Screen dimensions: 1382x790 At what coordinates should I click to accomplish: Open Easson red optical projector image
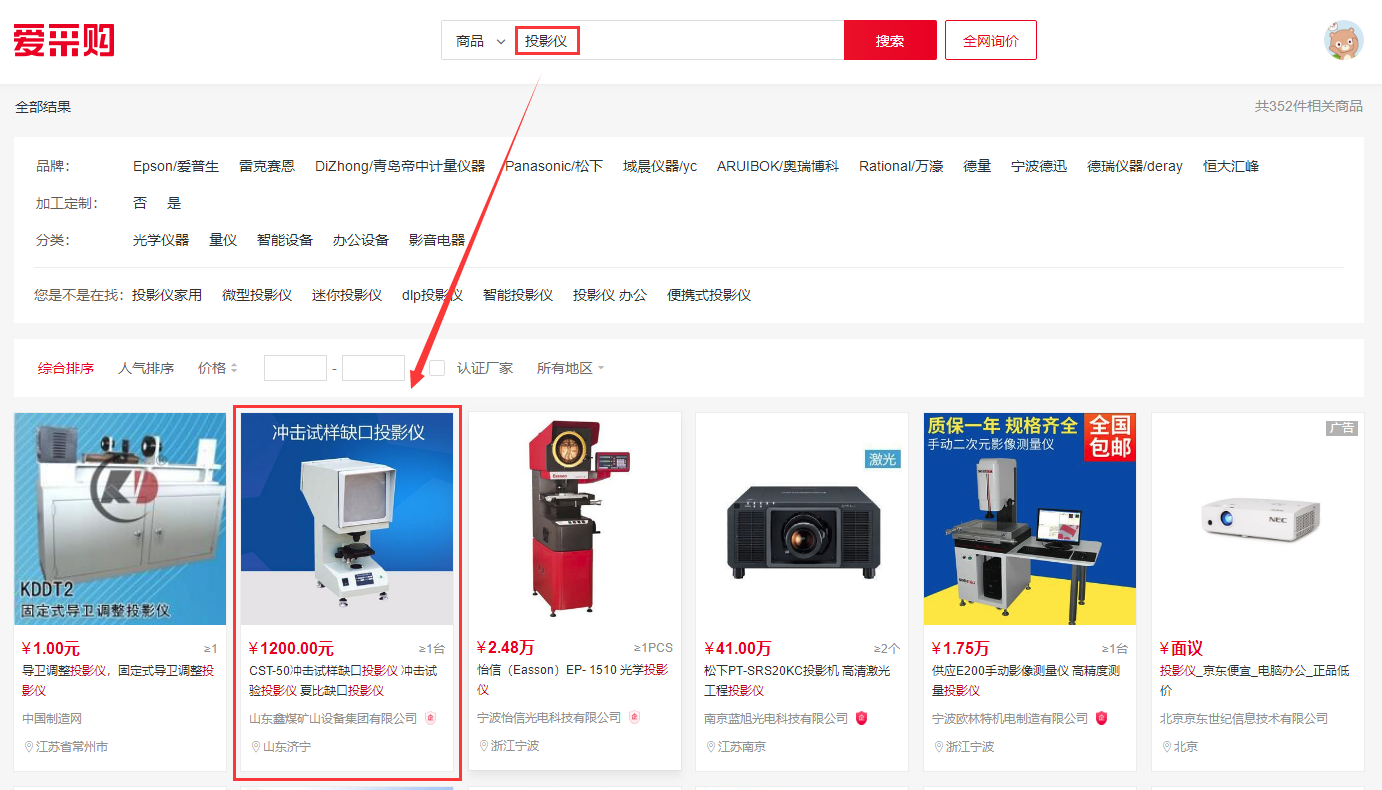[575, 519]
